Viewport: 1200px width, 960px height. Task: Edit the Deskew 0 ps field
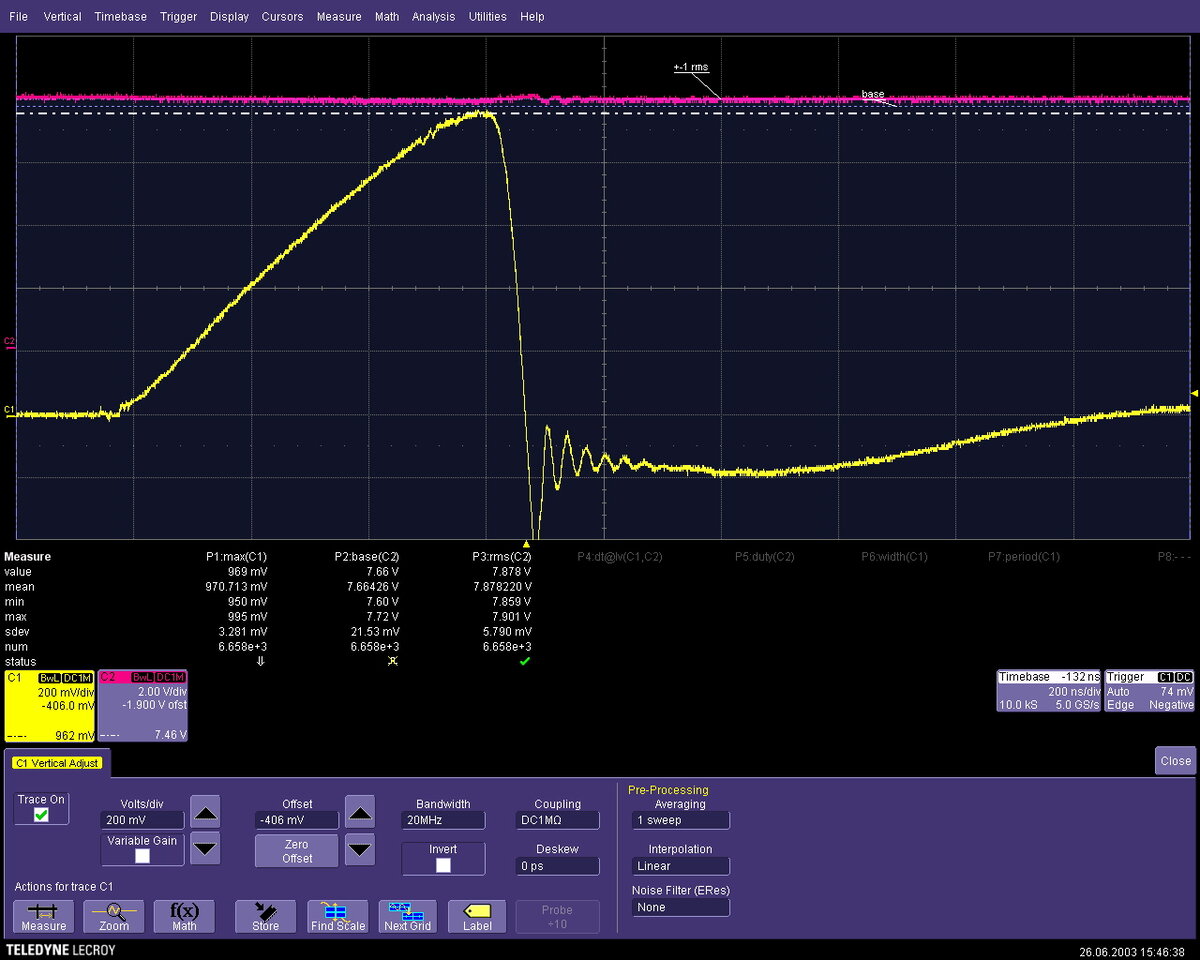558,866
